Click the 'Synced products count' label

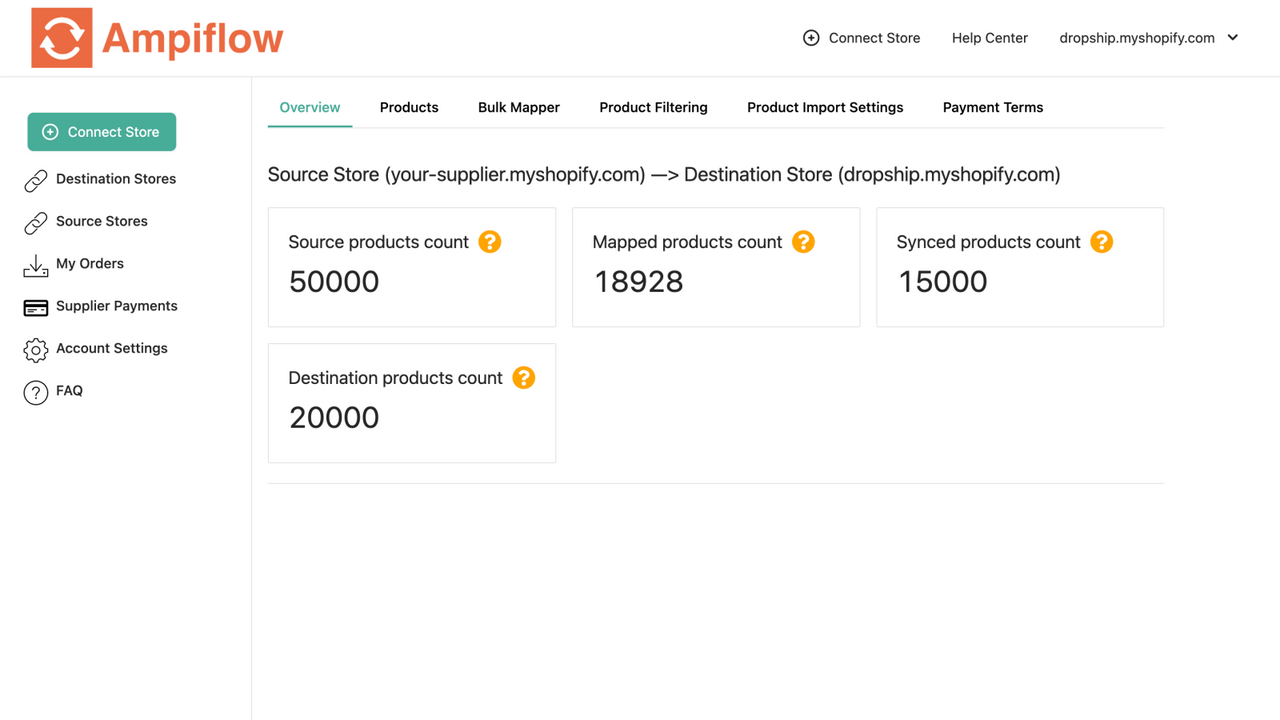(988, 242)
